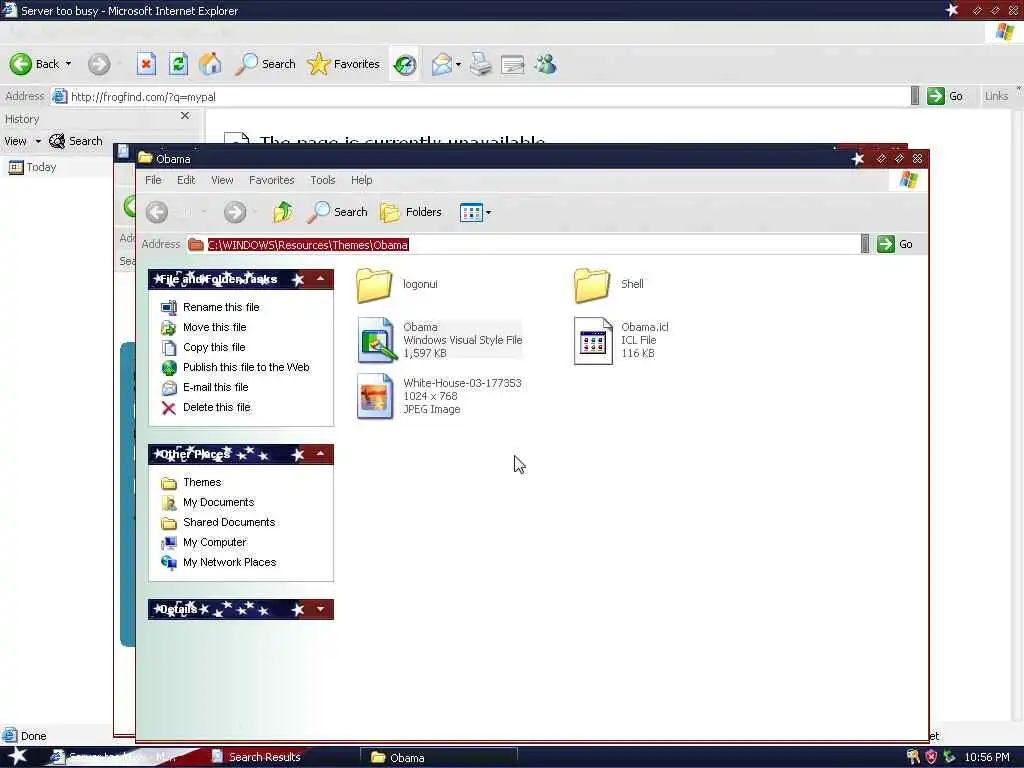Click the Mail icon in Internet Explorer
1024x768 pixels.
click(x=441, y=64)
